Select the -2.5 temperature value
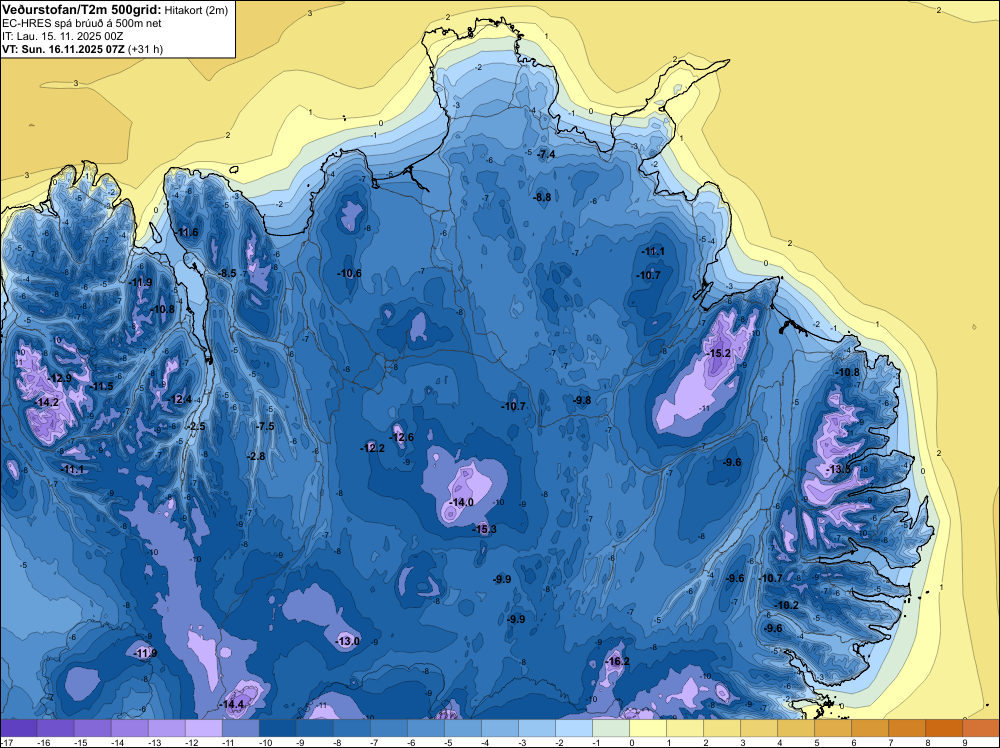 [x=196, y=426]
